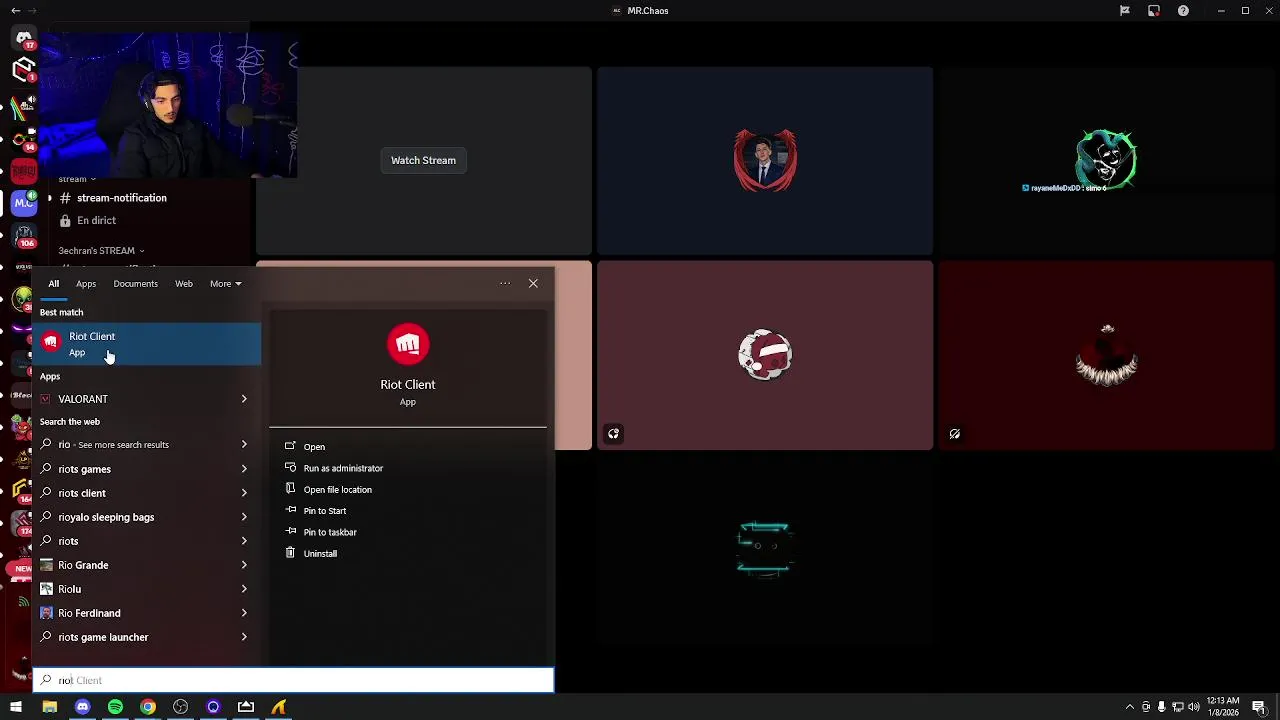Expand 'rioyalo sleeping bags' suggestion arrow
1280x720 pixels.
(x=244, y=517)
